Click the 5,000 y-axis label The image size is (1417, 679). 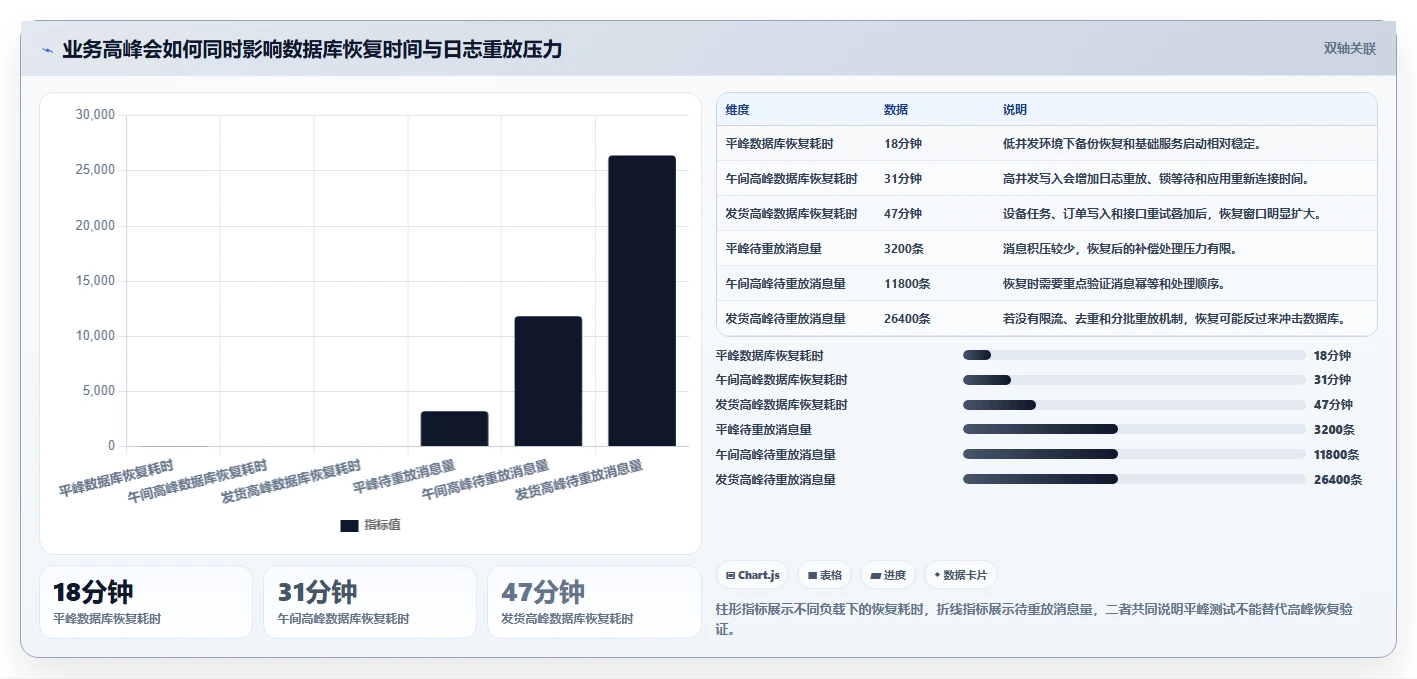(98, 391)
